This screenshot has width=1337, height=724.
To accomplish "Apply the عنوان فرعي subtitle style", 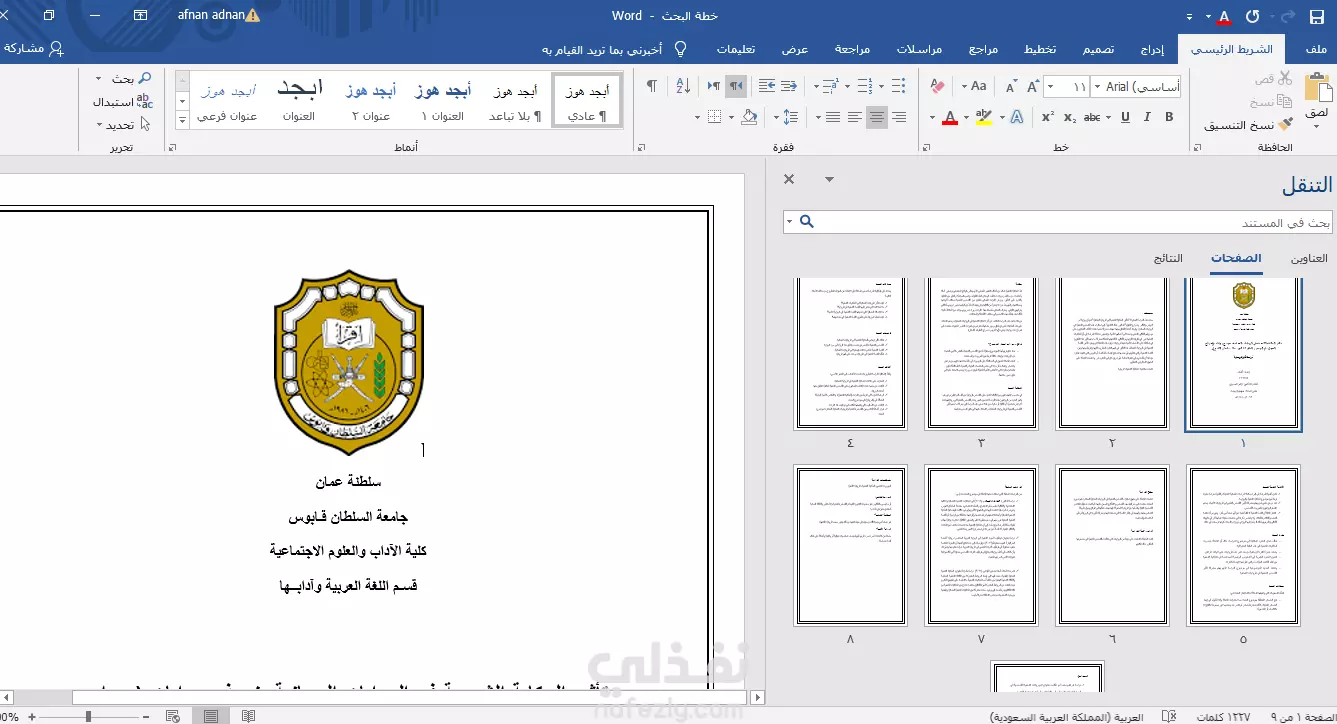I will (x=227, y=101).
